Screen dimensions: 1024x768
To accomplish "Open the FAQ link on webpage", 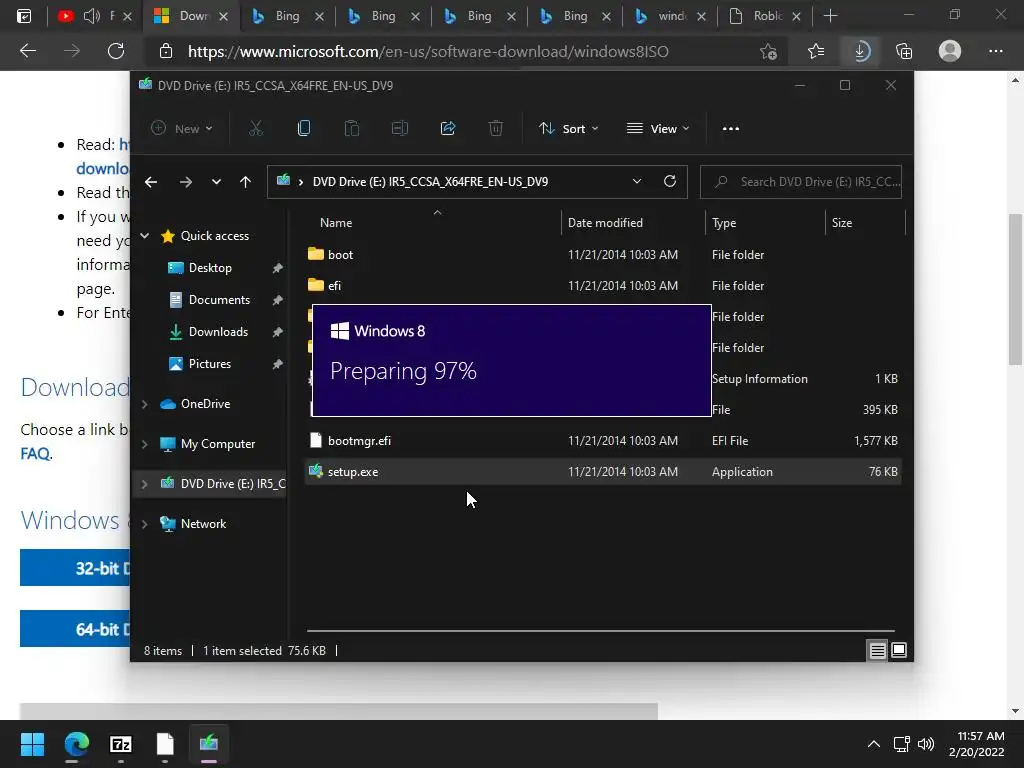I will click(x=35, y=453).
